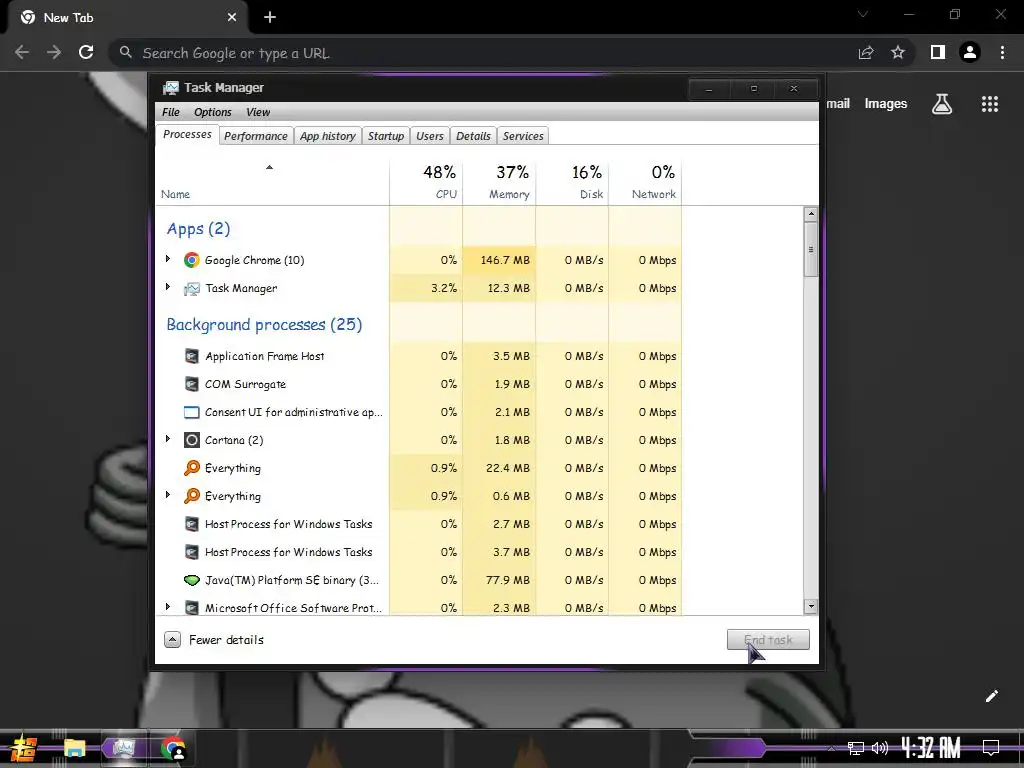Click Host Process icon with 2.7 MB memory
Image resolution: width=1024 pixels, height=768 pixels.
coord(191,524)
